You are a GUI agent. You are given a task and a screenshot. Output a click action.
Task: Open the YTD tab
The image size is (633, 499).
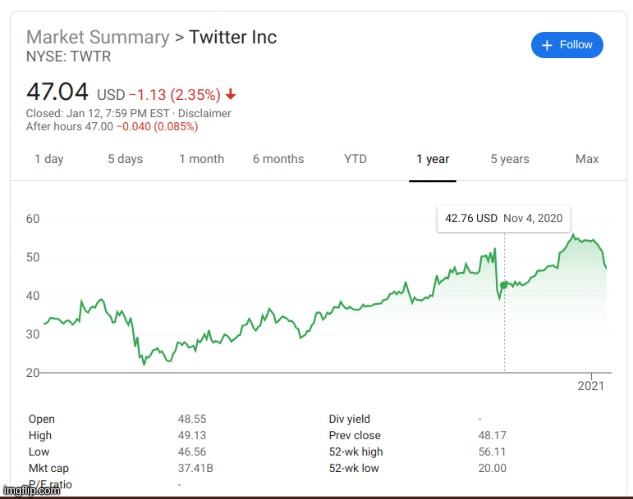(x=355, y=159)
